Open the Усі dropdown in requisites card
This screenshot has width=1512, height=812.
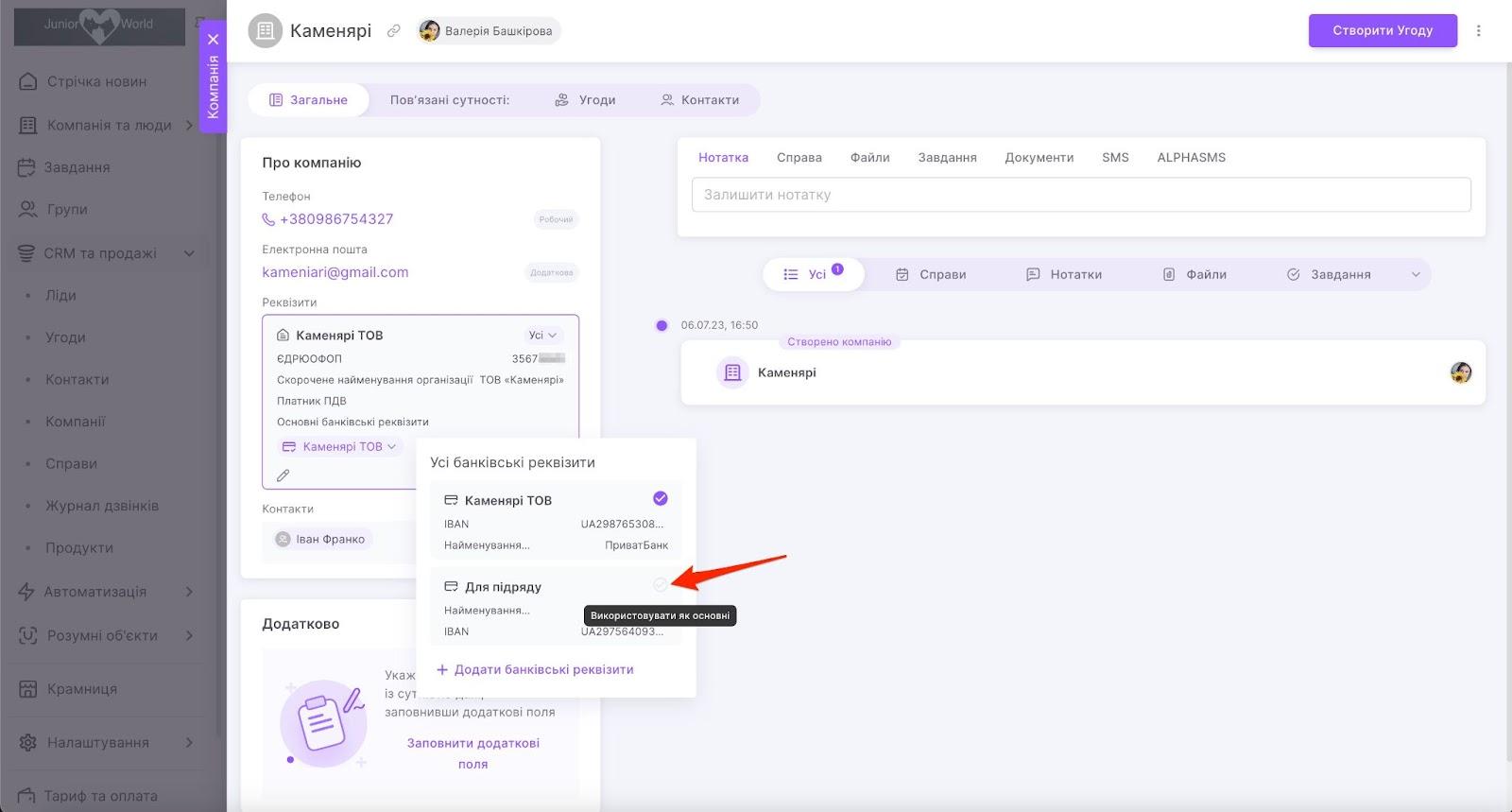point(542,336)
